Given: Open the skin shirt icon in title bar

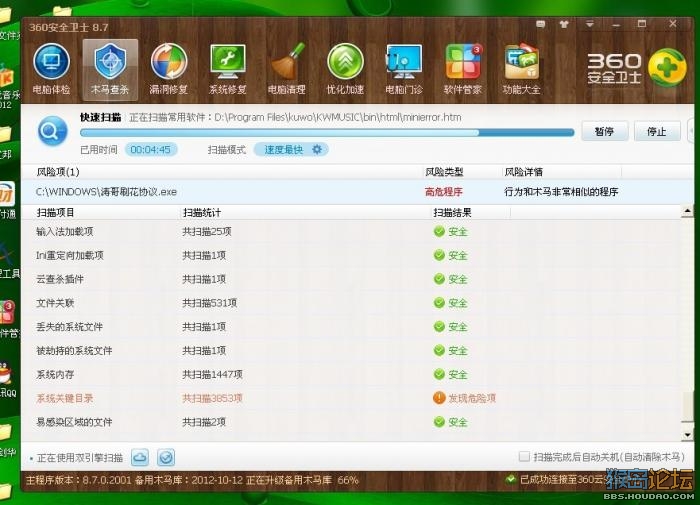Looking at the screenshot, I should pos(564,24).
